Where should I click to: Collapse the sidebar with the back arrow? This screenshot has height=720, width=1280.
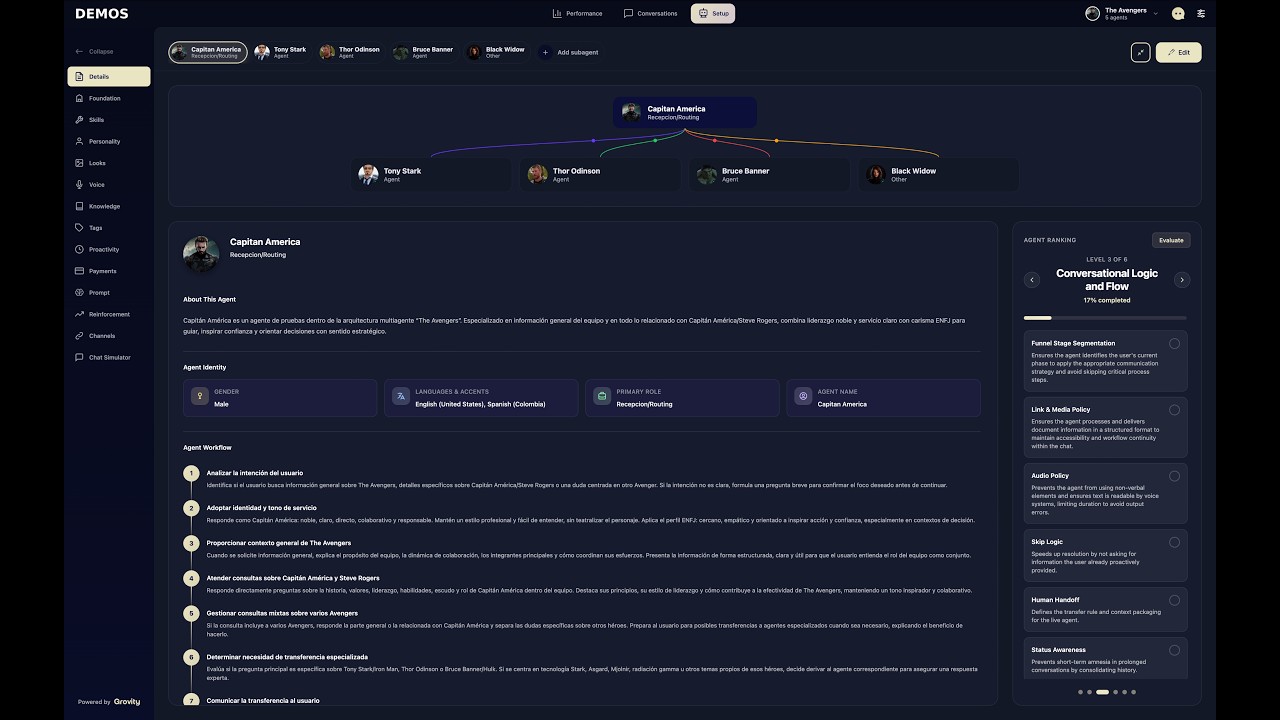coord(79,51)
